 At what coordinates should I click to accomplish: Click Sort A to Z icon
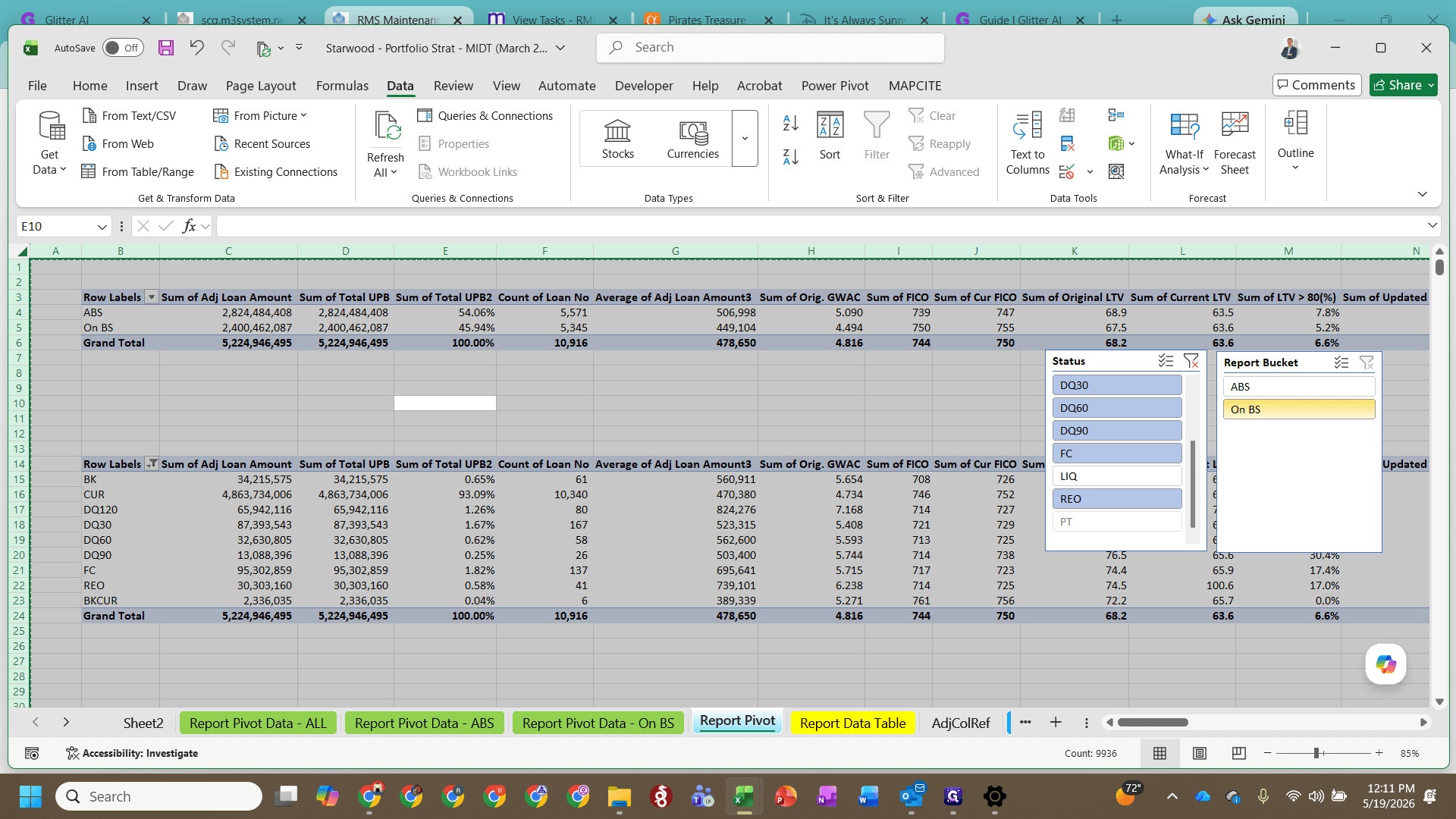pyautogui.click(x=790, y=123)
